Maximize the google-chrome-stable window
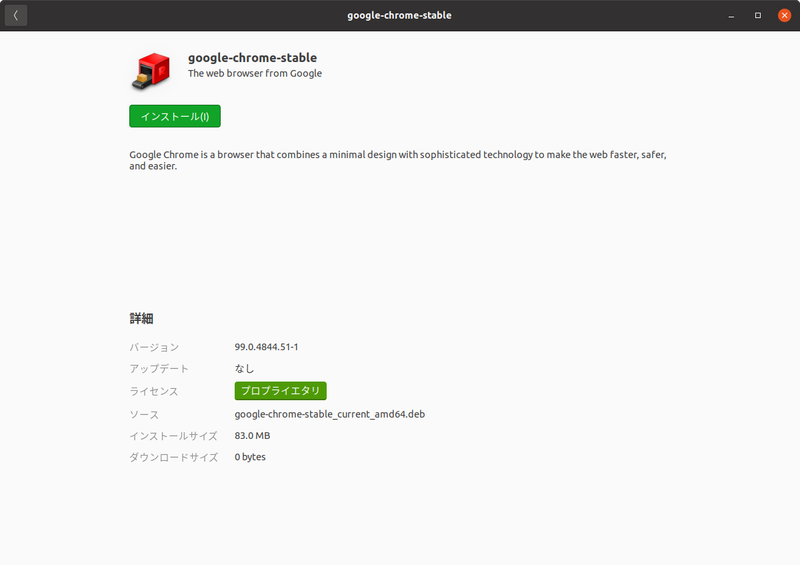This screenshot has width=800, height=565. click(x=758, y=16)
